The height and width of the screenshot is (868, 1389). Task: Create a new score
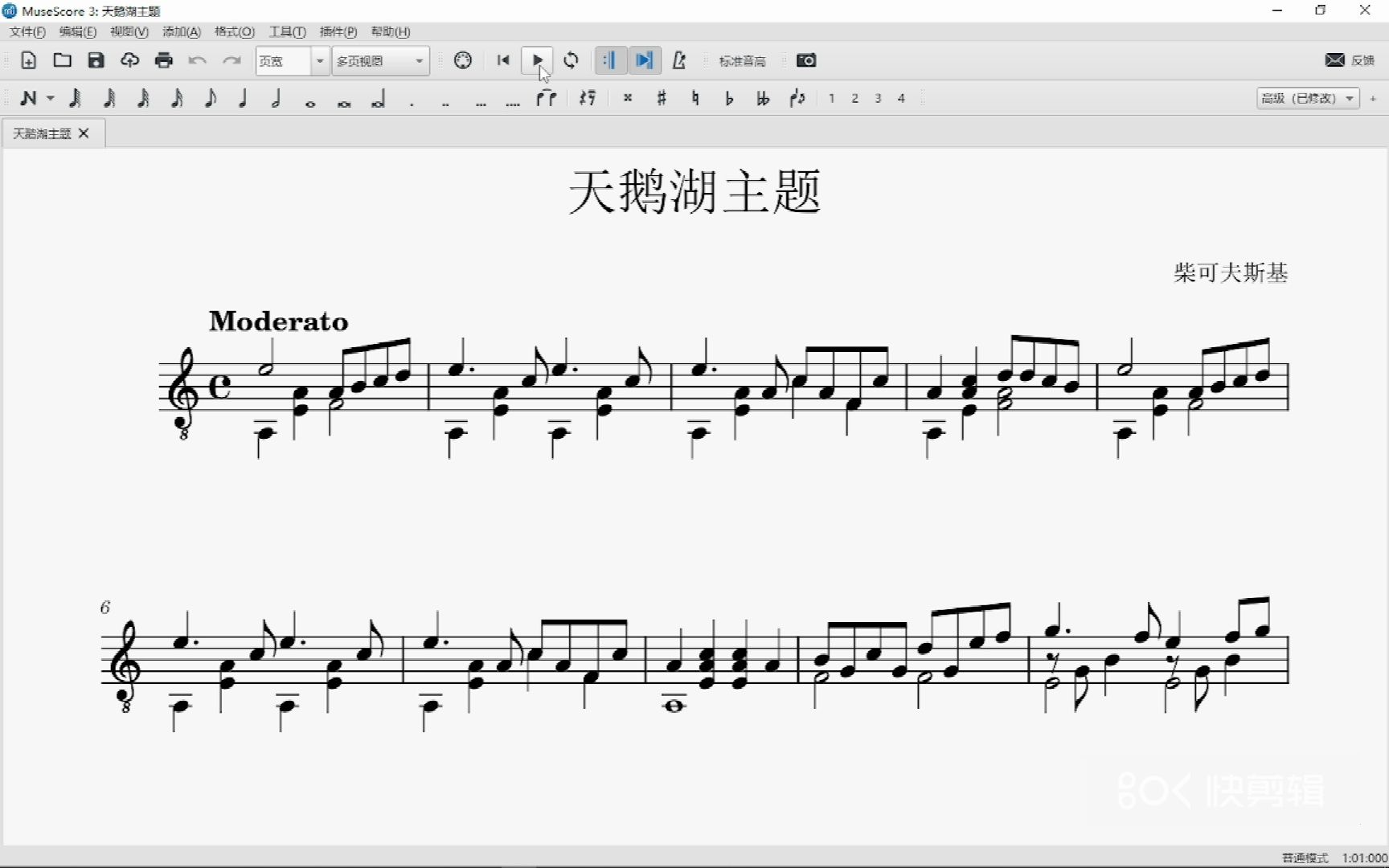[x=28, y=60]
